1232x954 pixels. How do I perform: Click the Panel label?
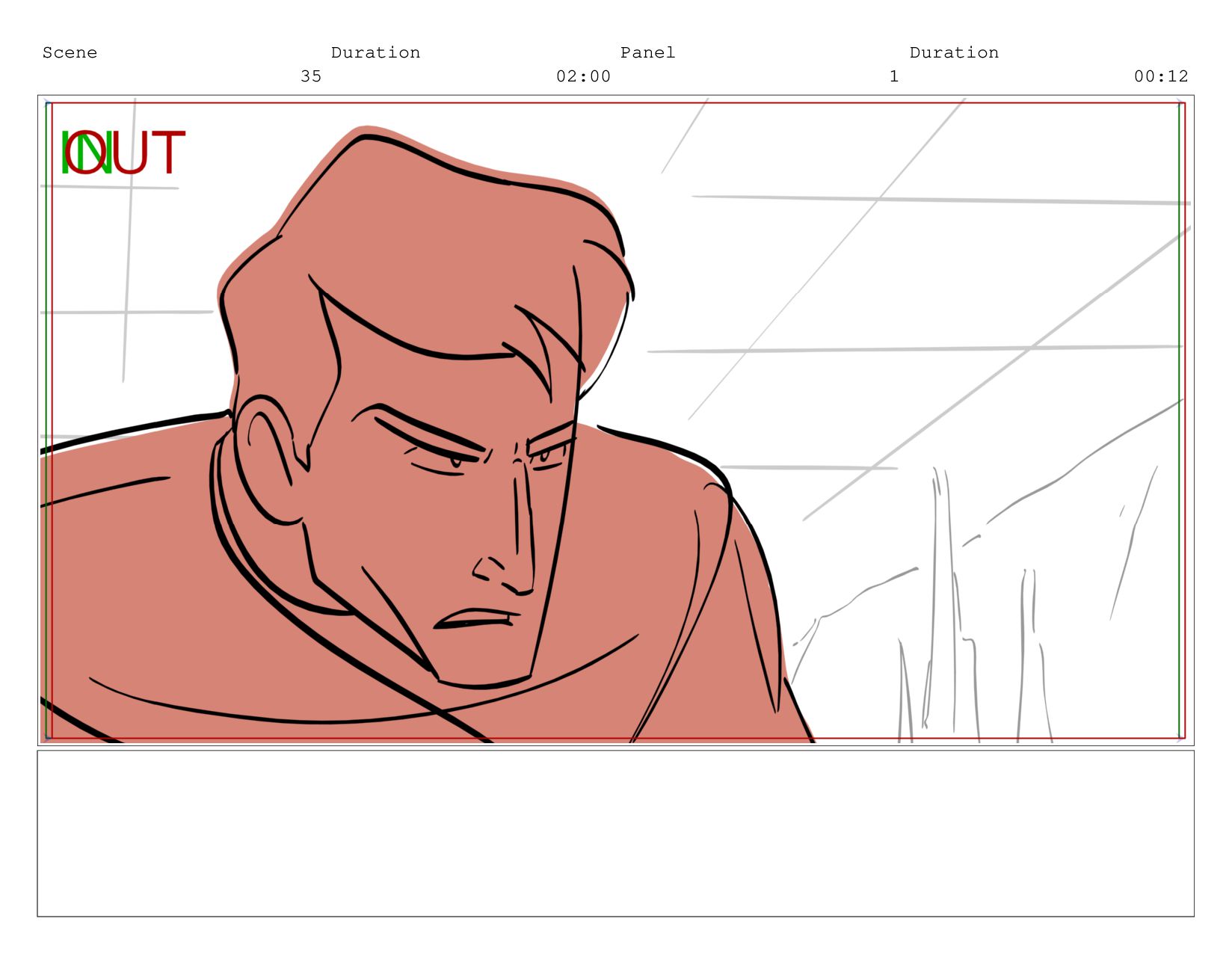(x=647, y=52)
